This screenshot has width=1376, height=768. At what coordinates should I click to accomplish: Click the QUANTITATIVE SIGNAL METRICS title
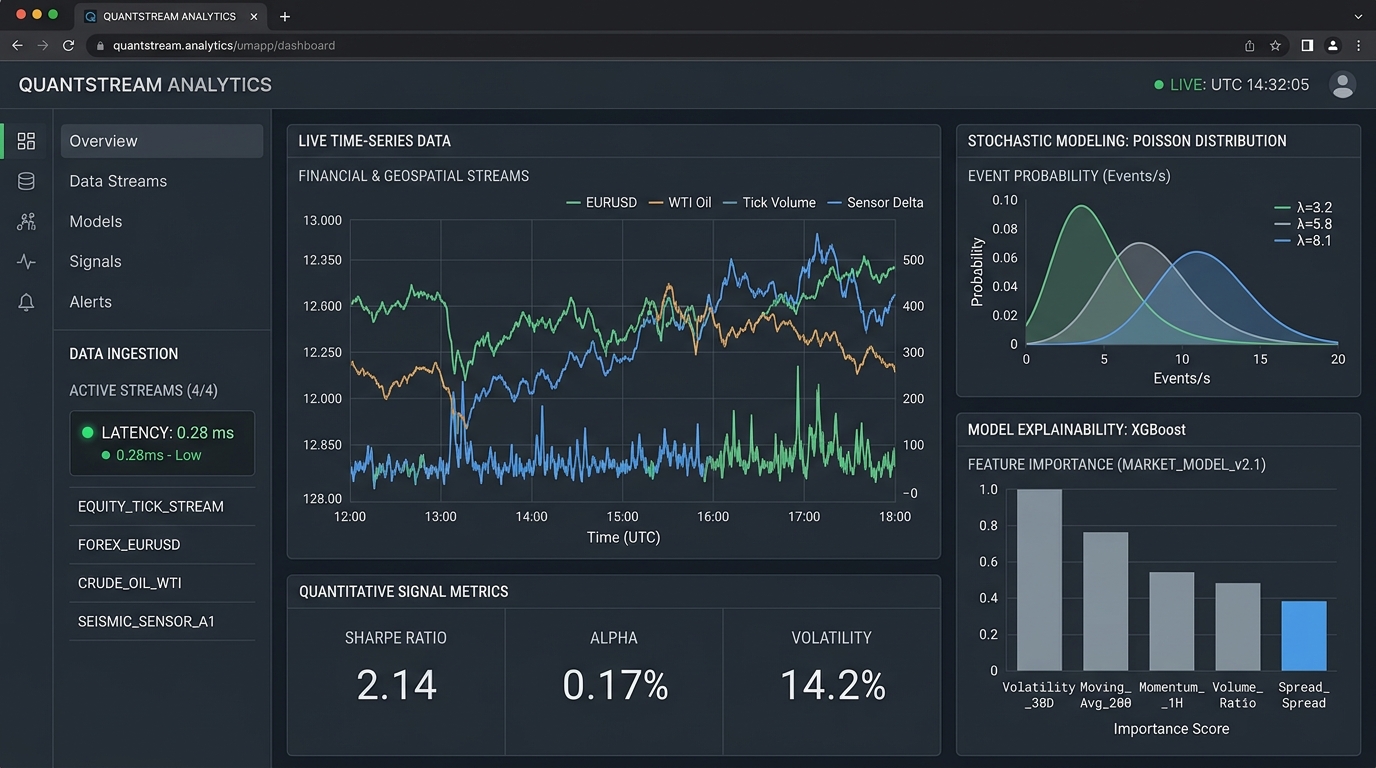(404, 592)
